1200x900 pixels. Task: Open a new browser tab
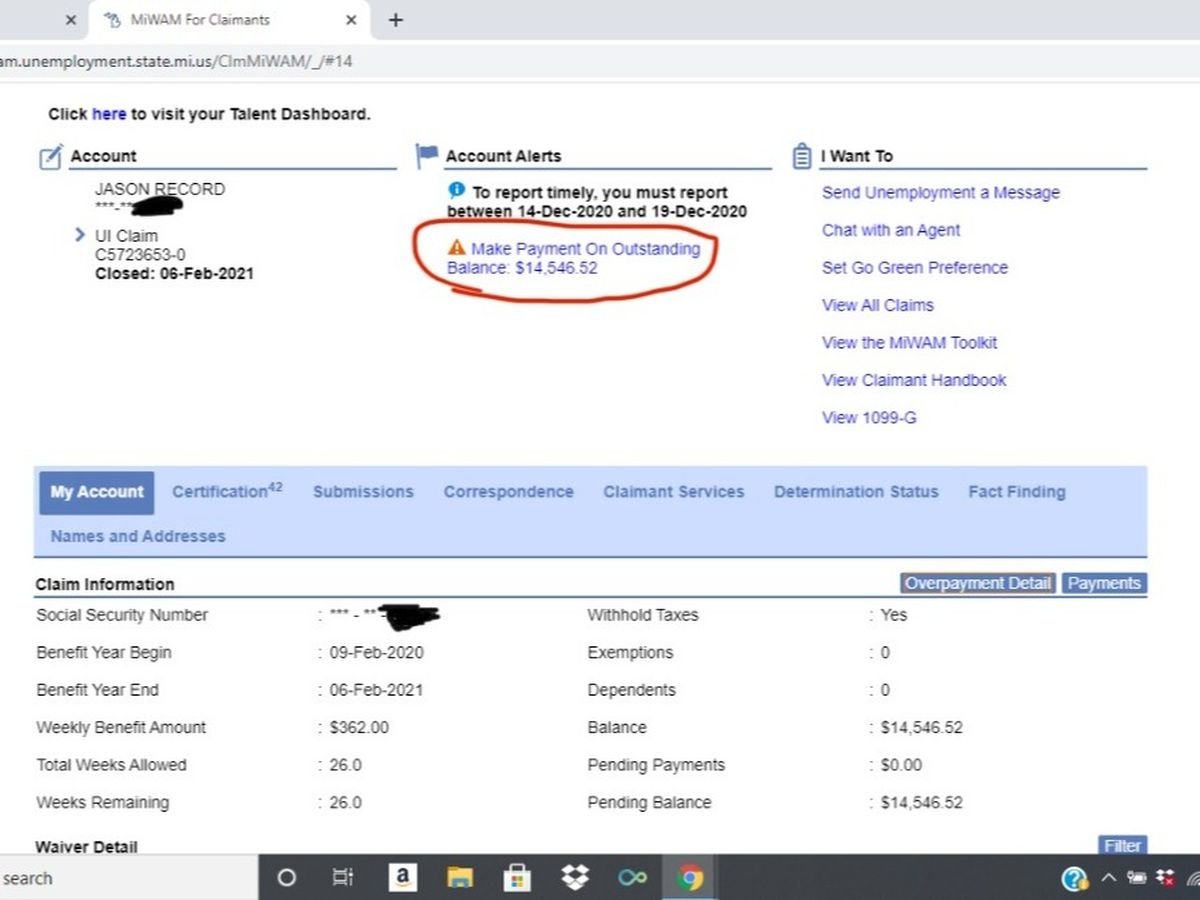coord(395,20)
